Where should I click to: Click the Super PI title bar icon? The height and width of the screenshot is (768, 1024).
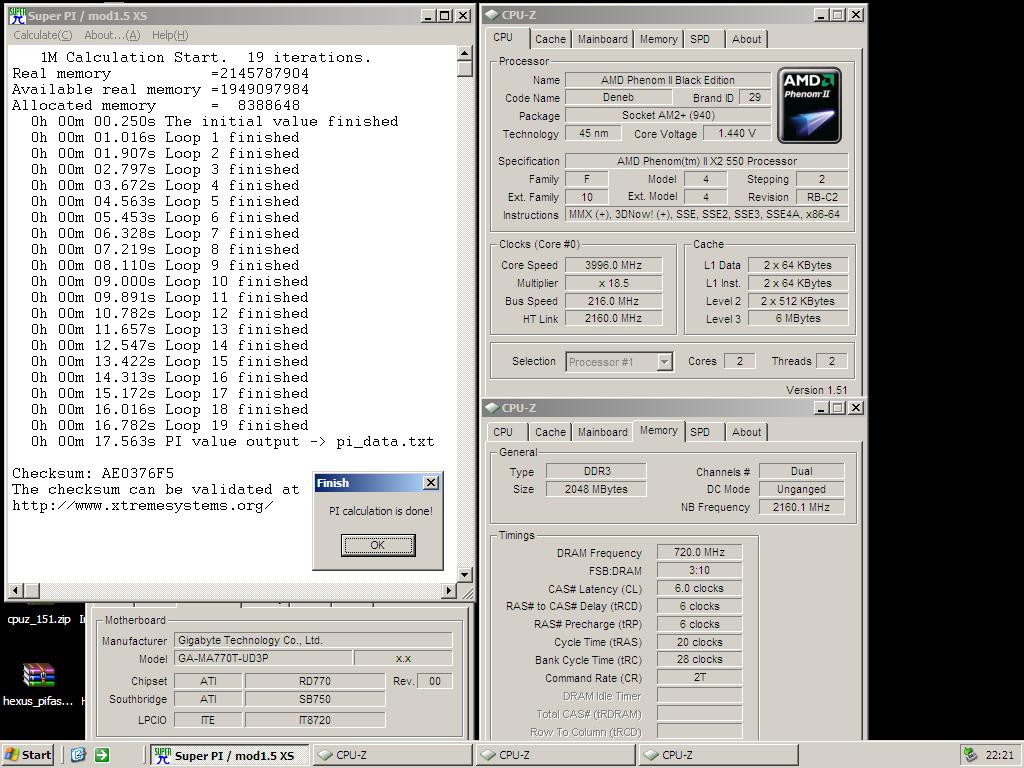(x=16, y=15)
